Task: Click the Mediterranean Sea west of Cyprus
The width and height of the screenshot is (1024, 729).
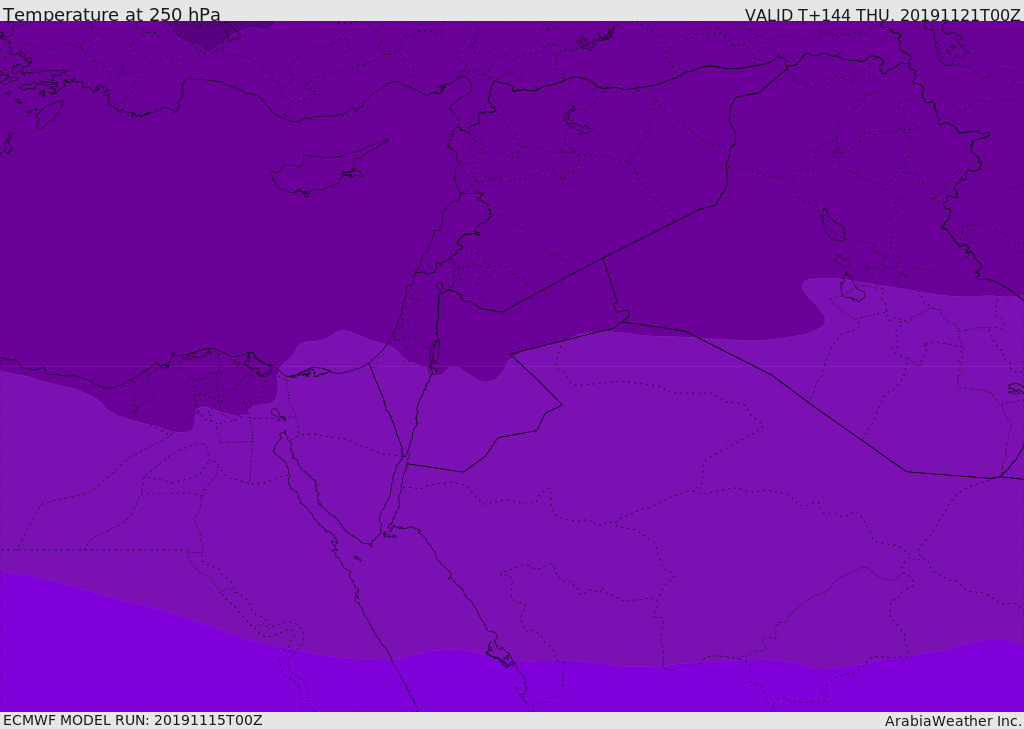Action: (150, 200)
